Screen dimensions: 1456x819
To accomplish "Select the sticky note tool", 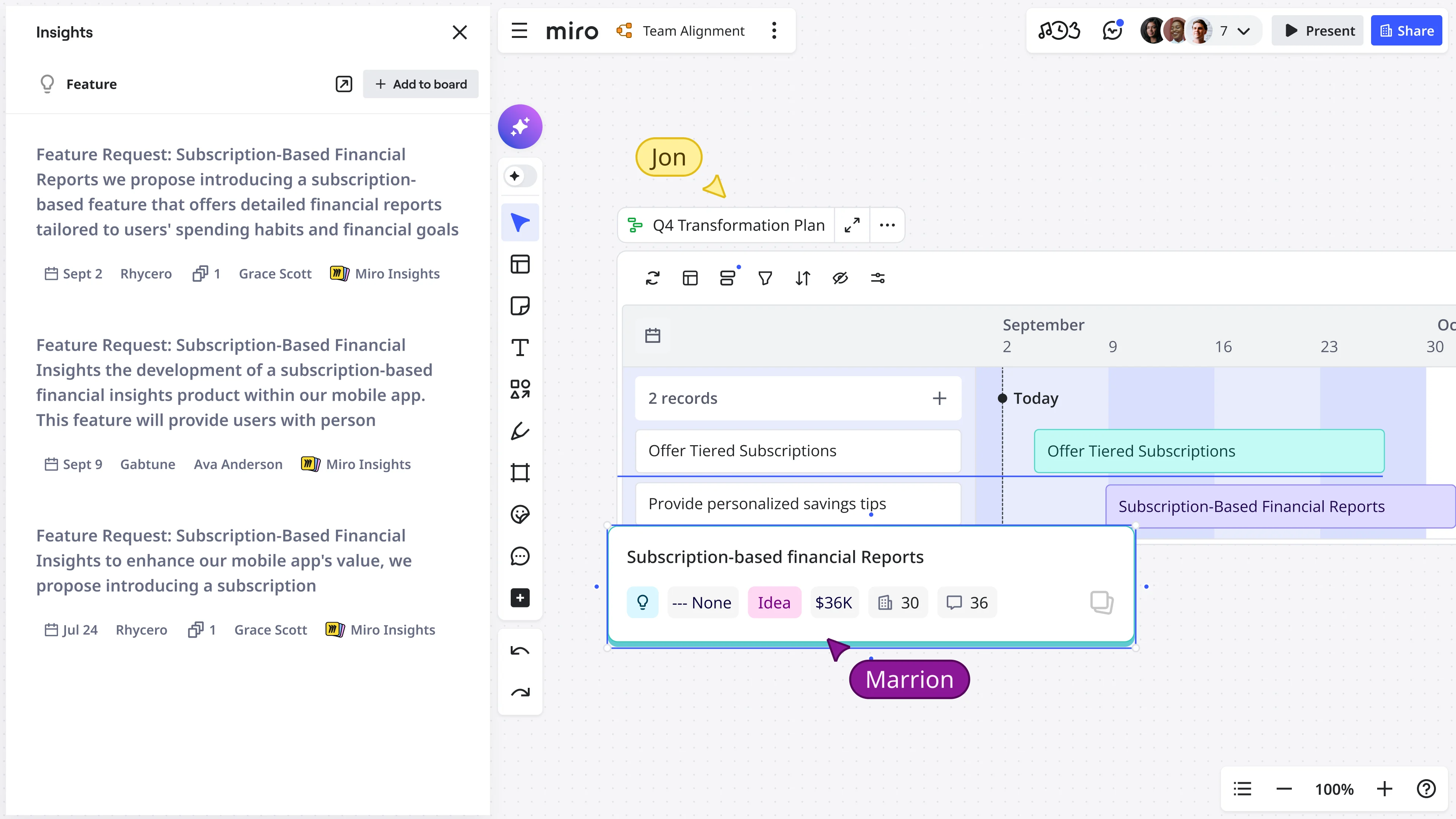I will pyautogui.click(x=519, y=306).
